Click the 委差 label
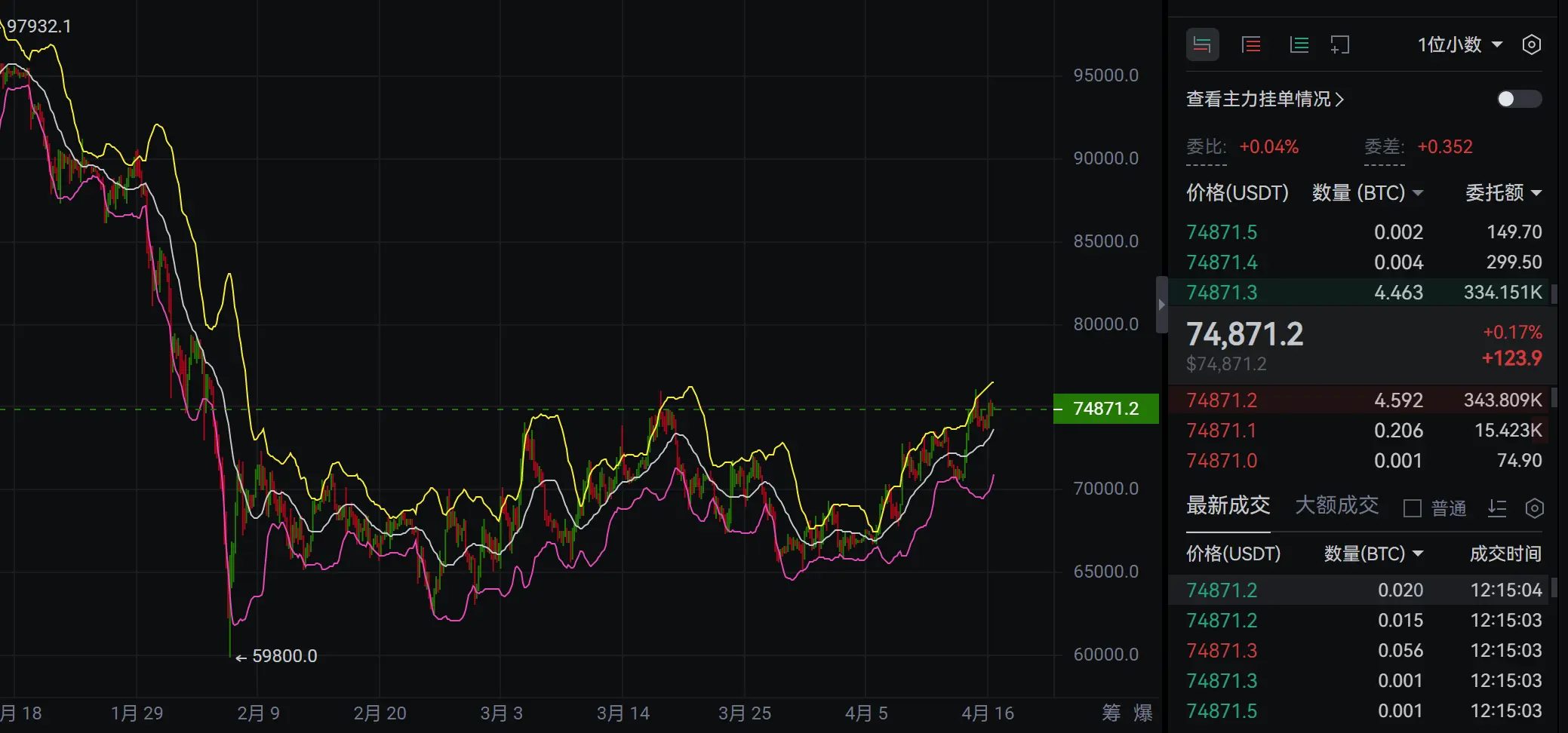The height and width of the screenshot is (733, 1568). click(1384, 146)
